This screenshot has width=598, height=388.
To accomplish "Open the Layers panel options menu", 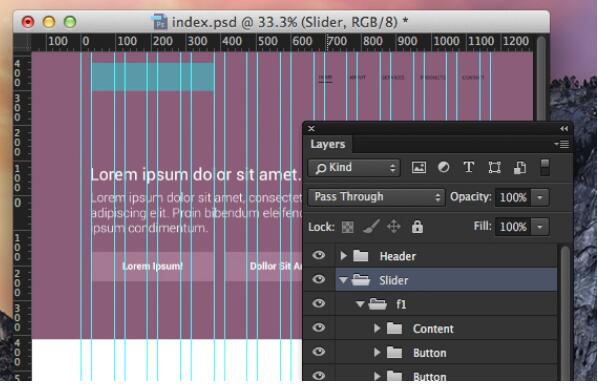I will pyautogui.click(x=562, y=144).
